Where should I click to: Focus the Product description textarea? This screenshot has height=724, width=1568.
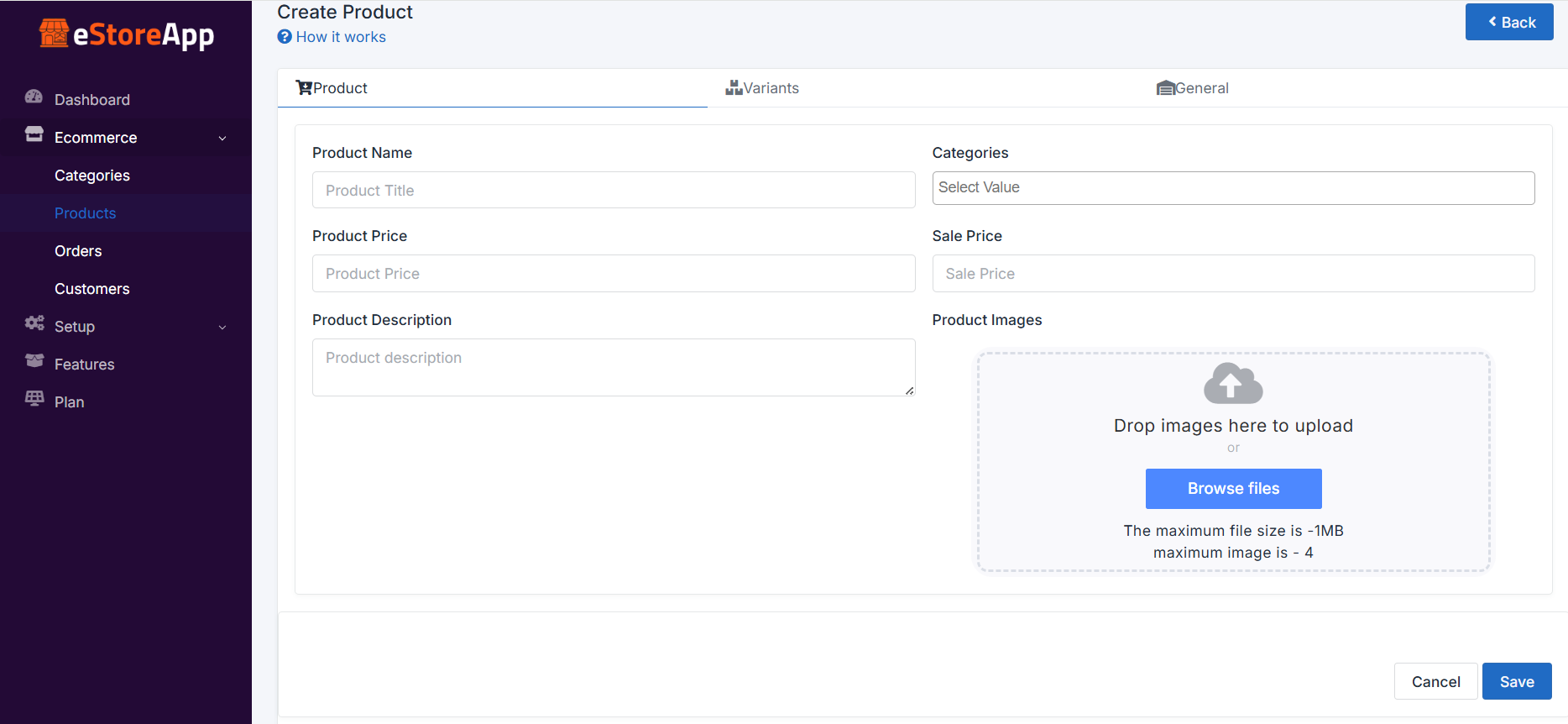pos(614,367)
